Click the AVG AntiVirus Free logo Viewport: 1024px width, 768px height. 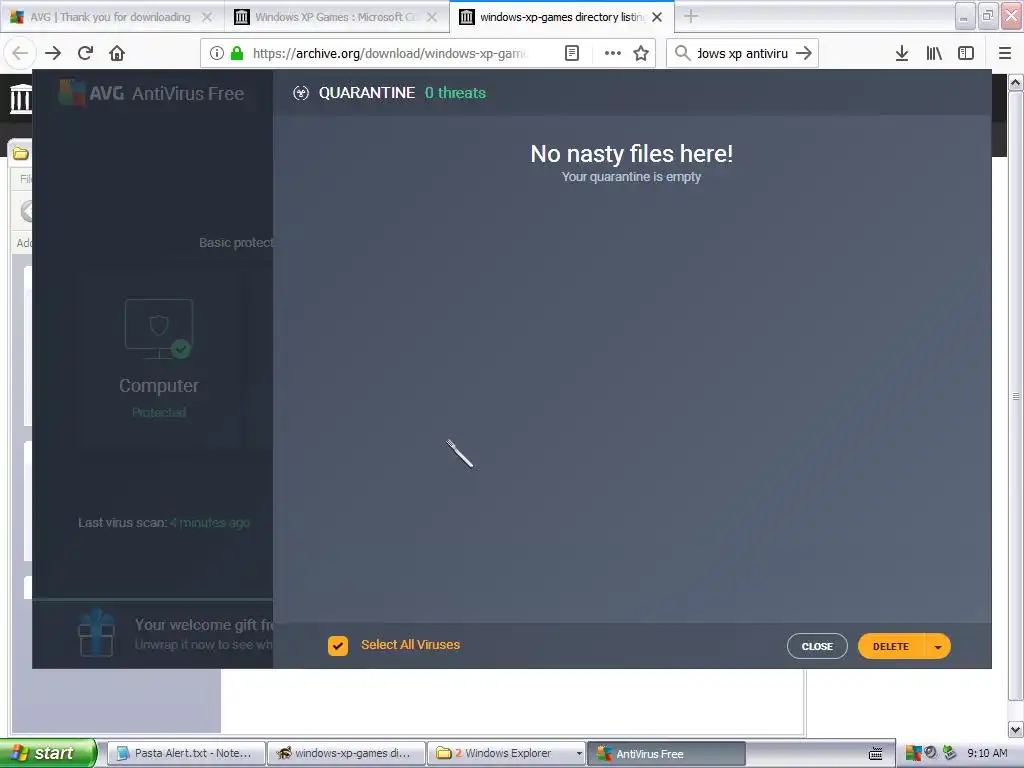(x=151, y=93)
